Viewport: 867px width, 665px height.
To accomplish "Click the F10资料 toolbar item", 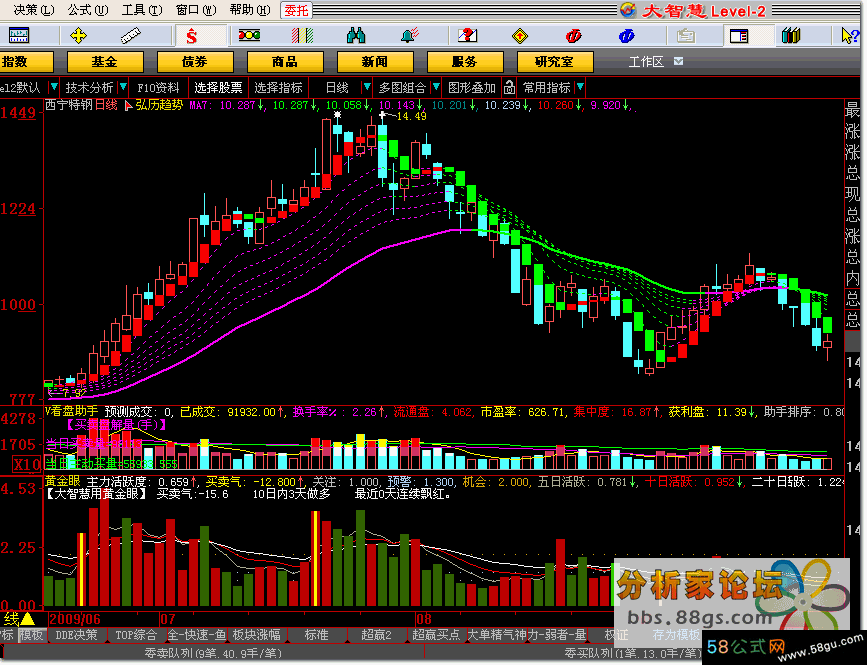I will click(x=158, y=88).
